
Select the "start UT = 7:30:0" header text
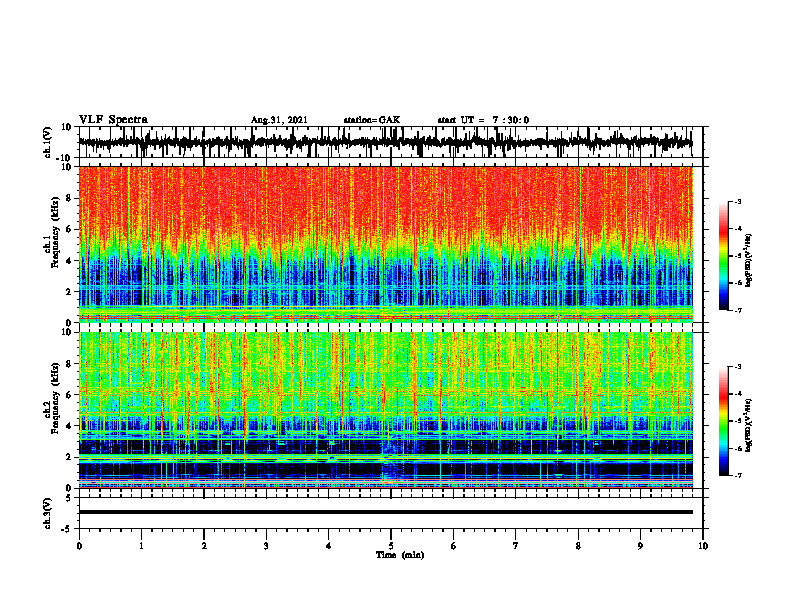483,120
